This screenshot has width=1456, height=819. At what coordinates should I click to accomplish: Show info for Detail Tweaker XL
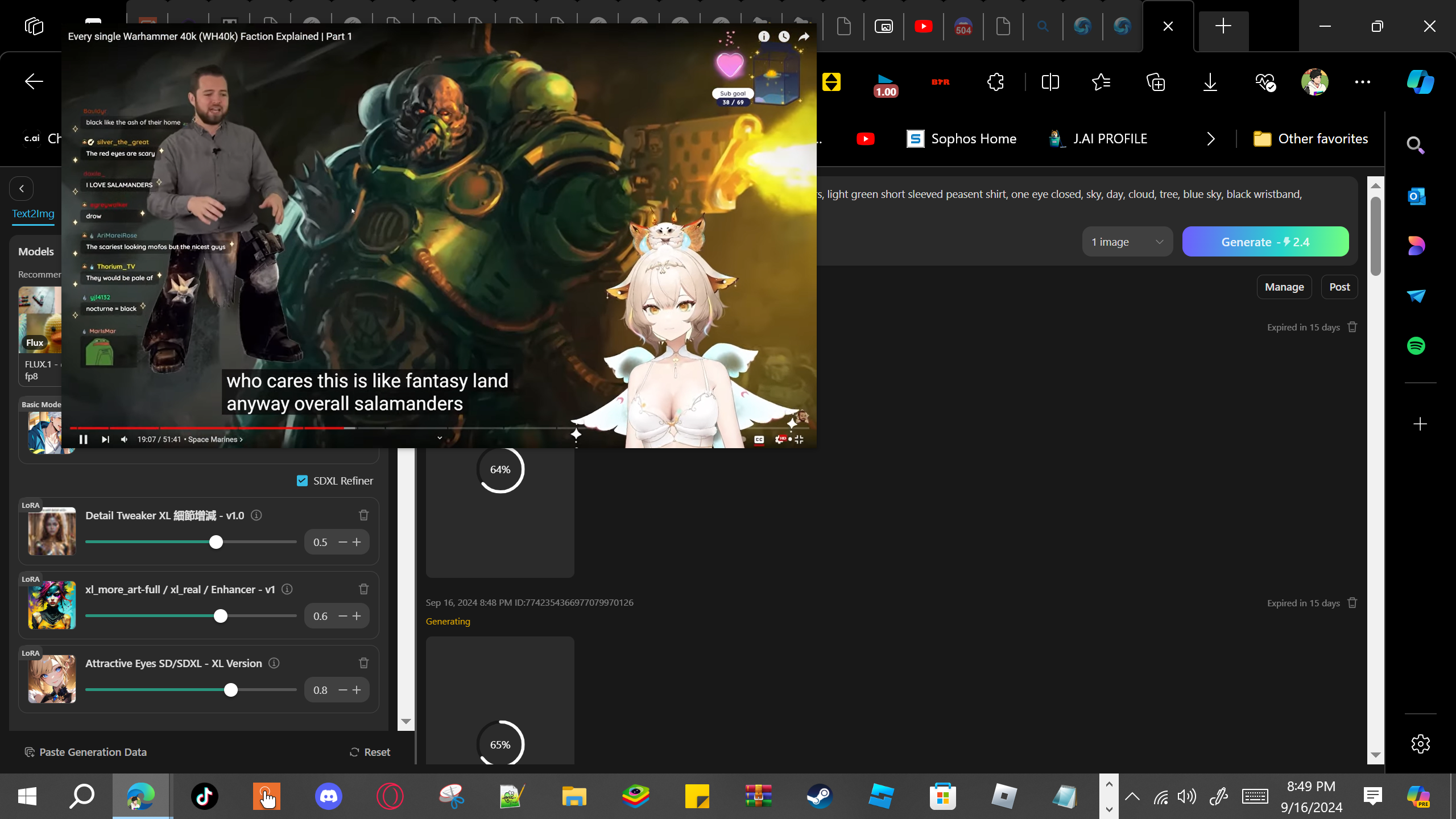(257, 515)
